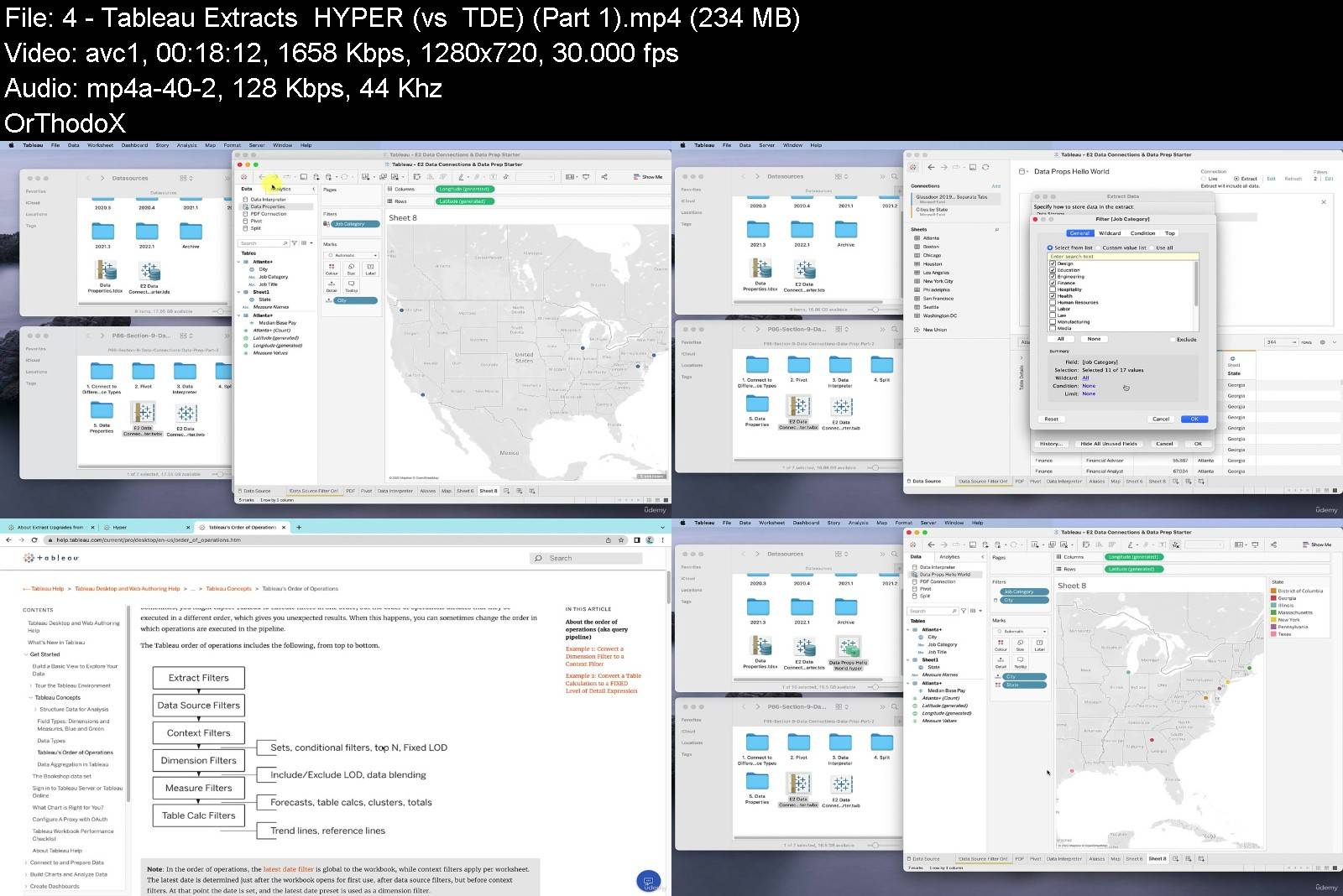The height and width of the screenshot is (896, 1343).
Task: Click the magnifier icon beside Sheets heading
Action: coord(996,229)
